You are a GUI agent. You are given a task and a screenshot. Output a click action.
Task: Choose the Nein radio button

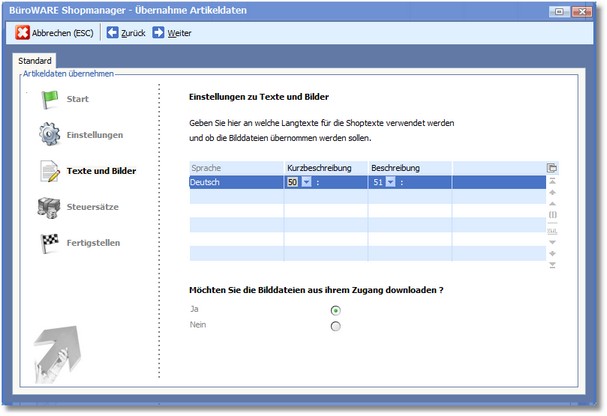point(335,326)
